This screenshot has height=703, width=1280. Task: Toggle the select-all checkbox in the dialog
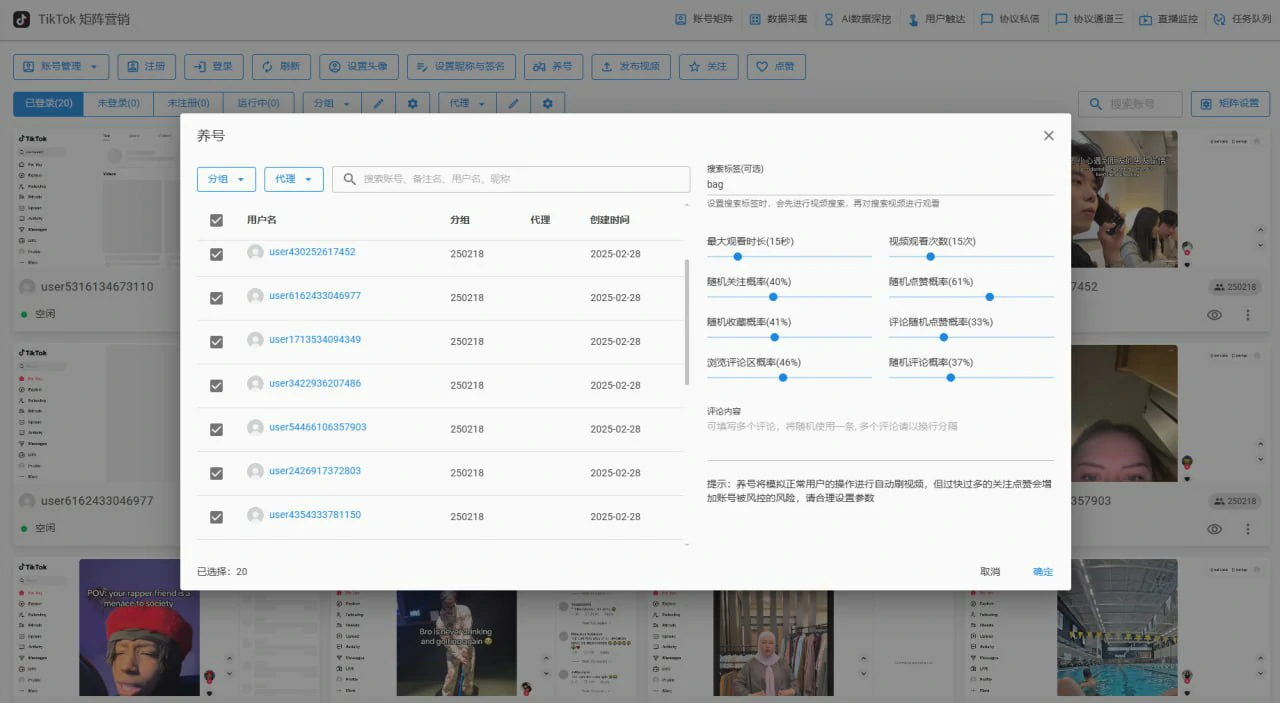point(216,219)
